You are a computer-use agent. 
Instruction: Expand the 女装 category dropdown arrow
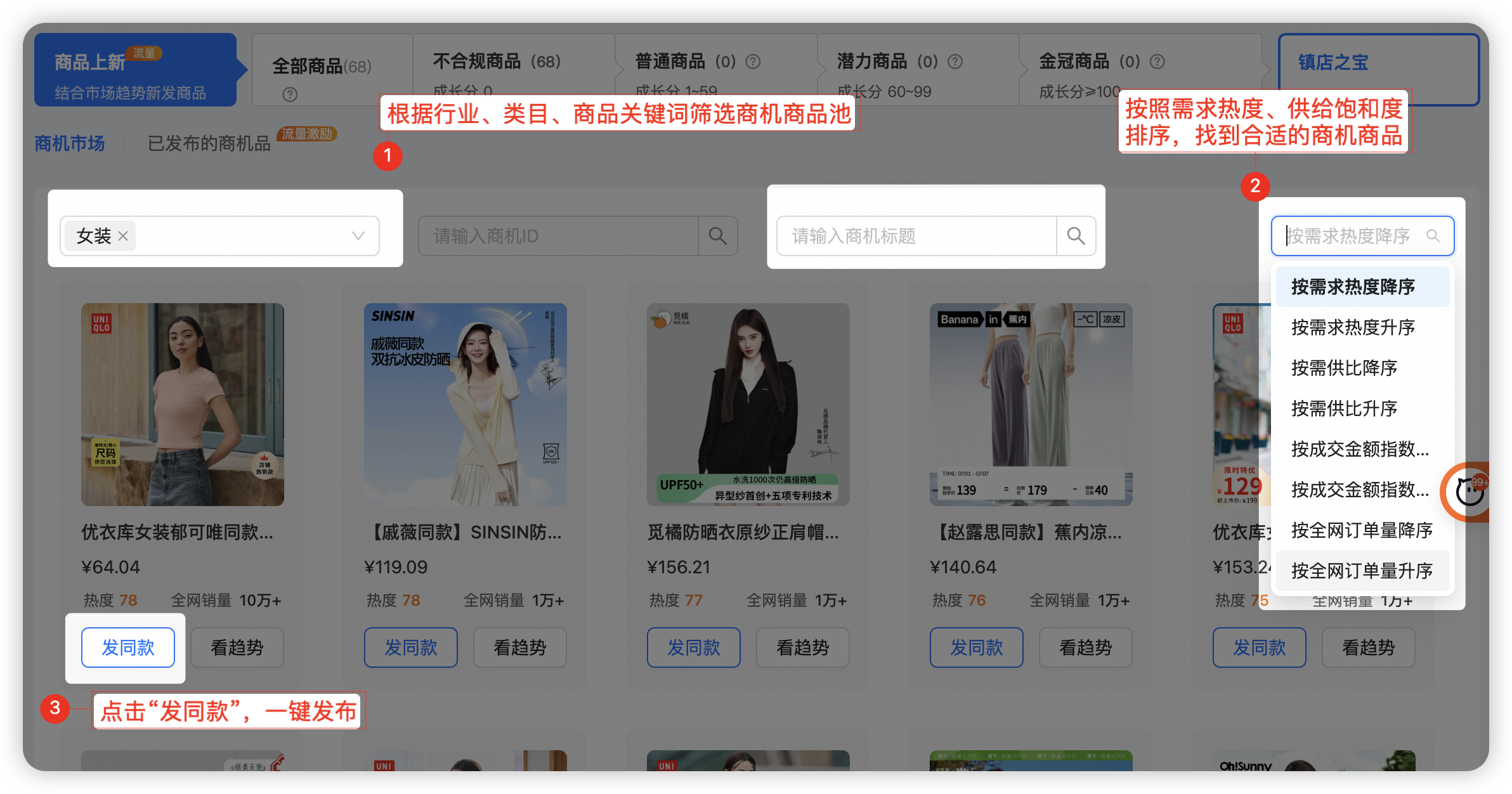358,236
